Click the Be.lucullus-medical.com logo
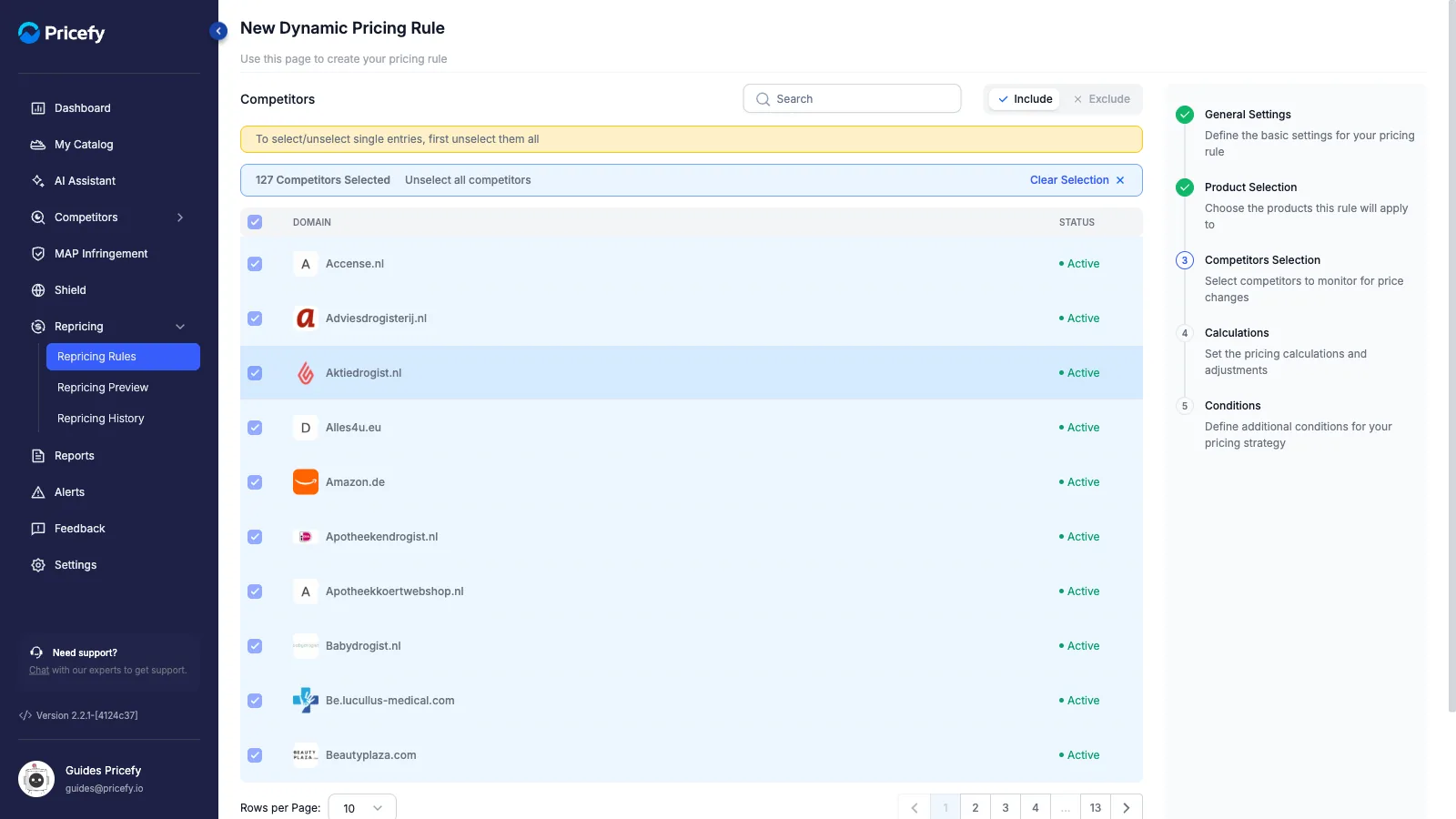Screen dimensions: 1456x819 click(306, 701)
